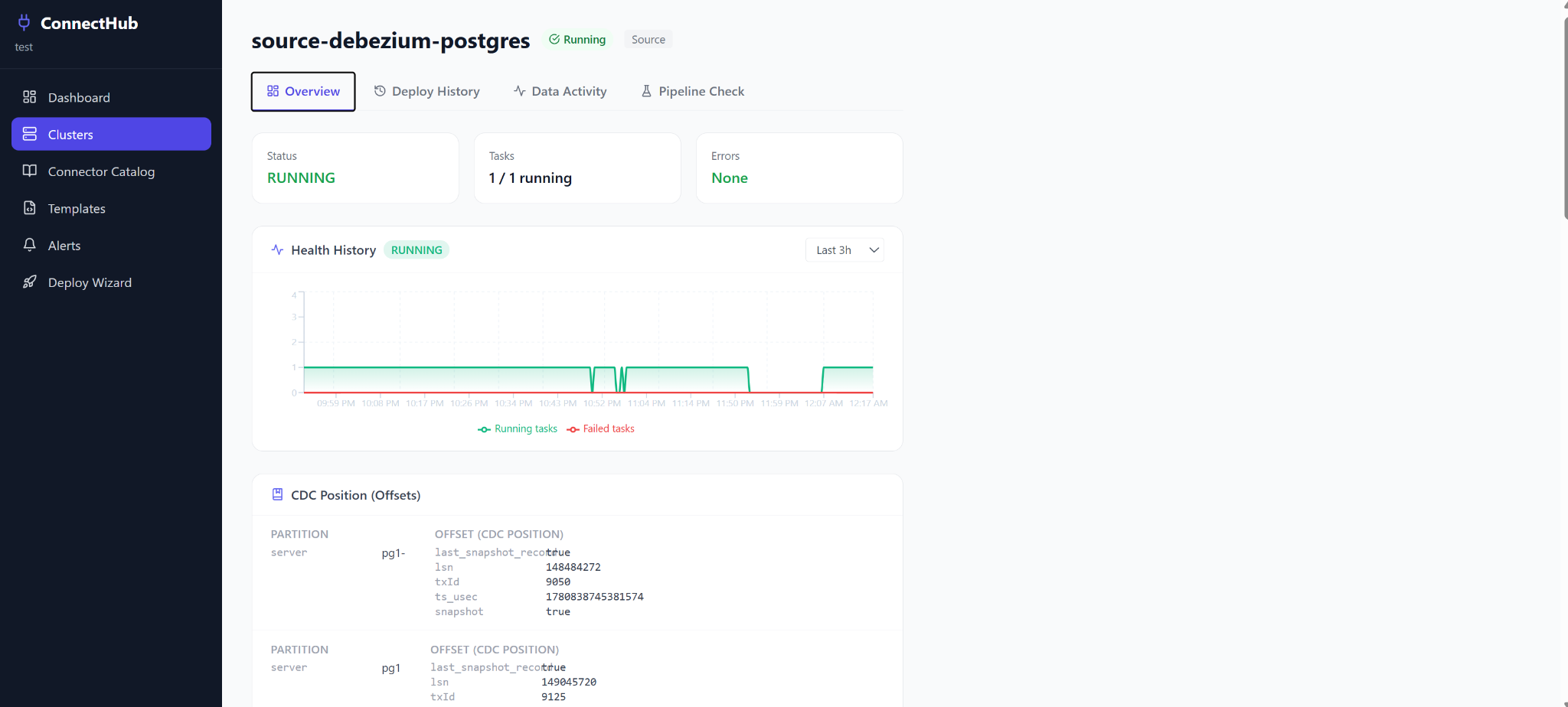This screenshot has height=707, width=1568.
Task: Click the Deploy History clock icon
Action: [380, 91]
